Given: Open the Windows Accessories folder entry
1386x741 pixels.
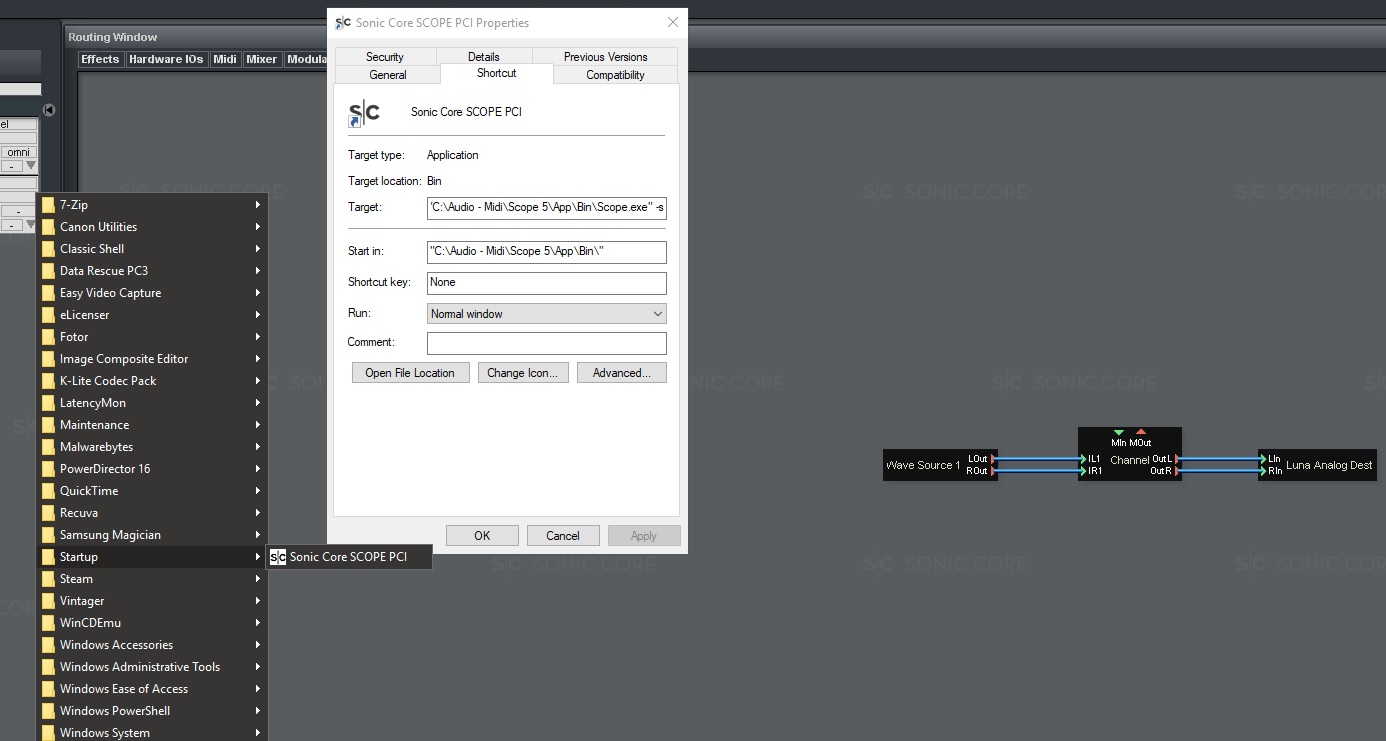Looking at the screenshot, I should [151, 645].
